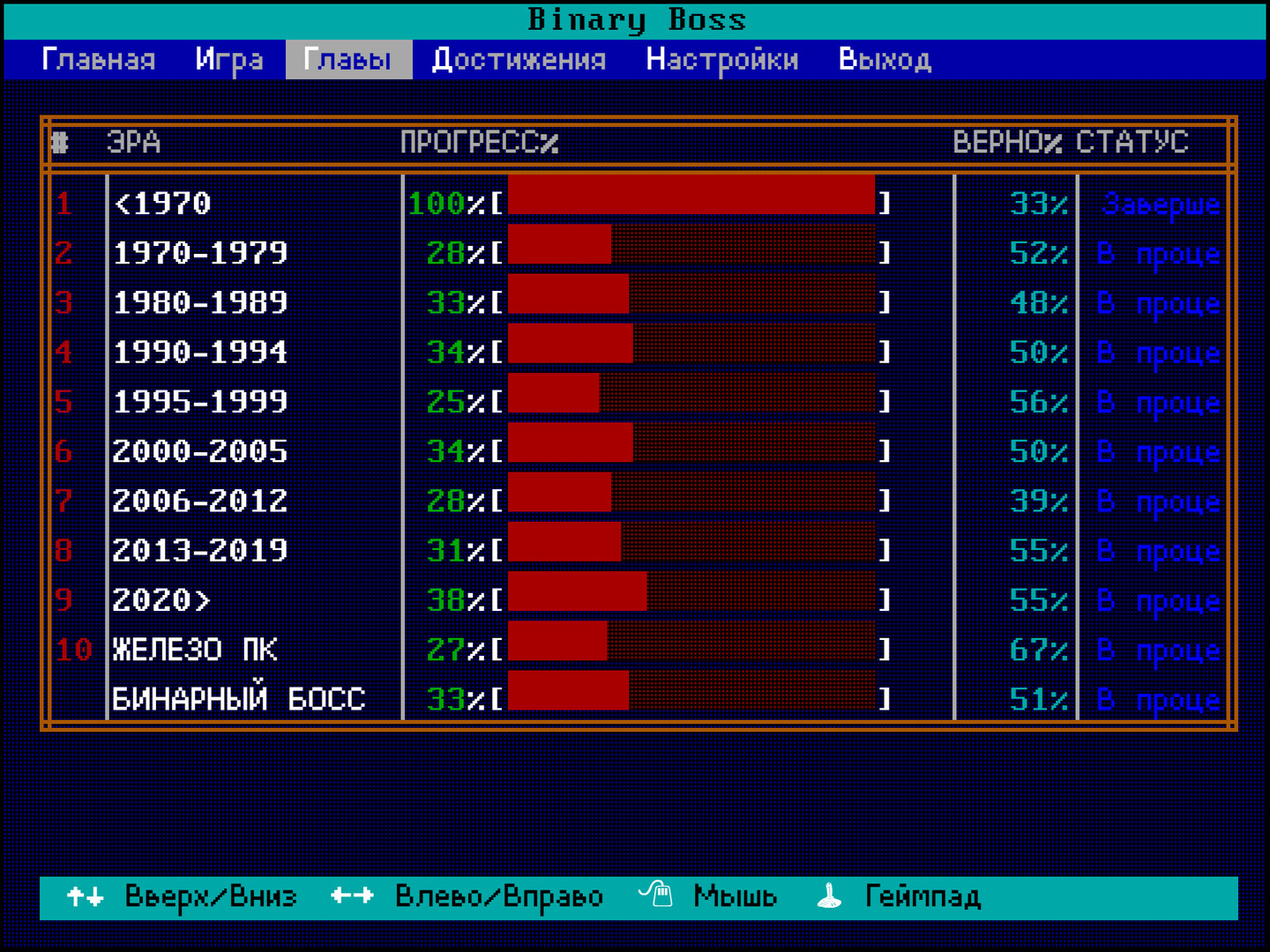
Task: Click Выход to exit the game
Action: click(x=885, y=60)
